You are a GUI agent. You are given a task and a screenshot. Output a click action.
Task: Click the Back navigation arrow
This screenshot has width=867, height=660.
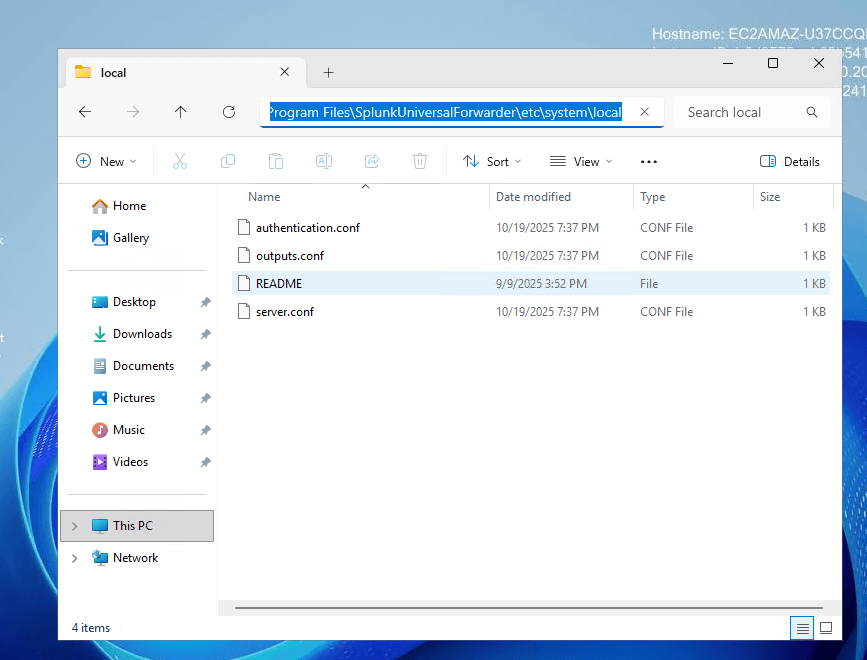(x=85, y=112)
